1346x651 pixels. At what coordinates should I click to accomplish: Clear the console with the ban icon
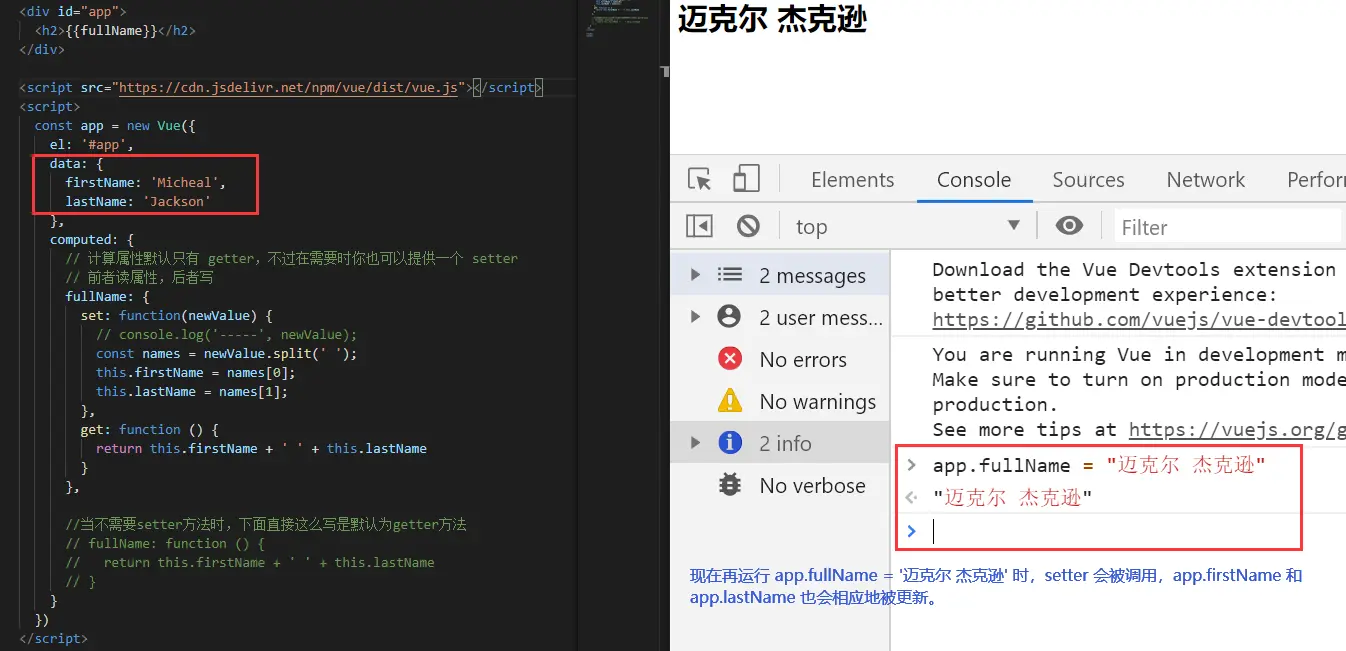tap(748, 226)
